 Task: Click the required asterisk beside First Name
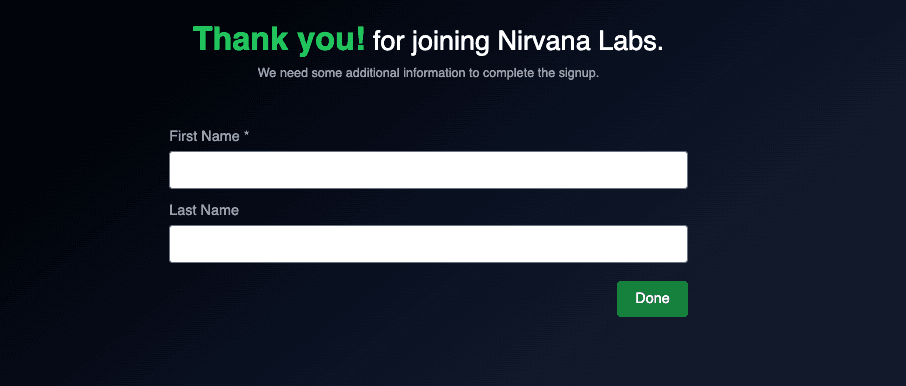pos(246,135)
